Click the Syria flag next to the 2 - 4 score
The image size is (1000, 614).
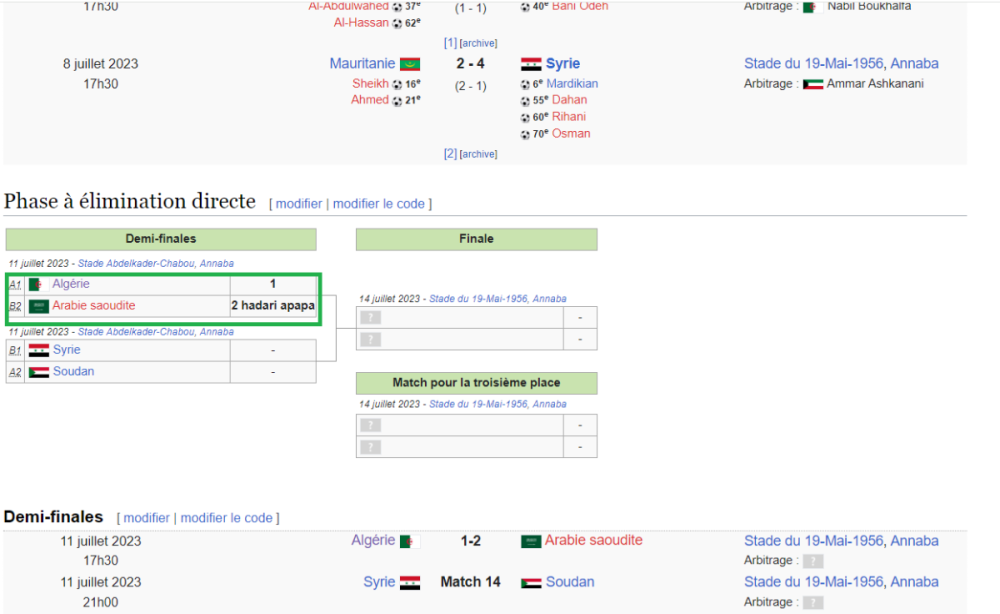point(531,64)
